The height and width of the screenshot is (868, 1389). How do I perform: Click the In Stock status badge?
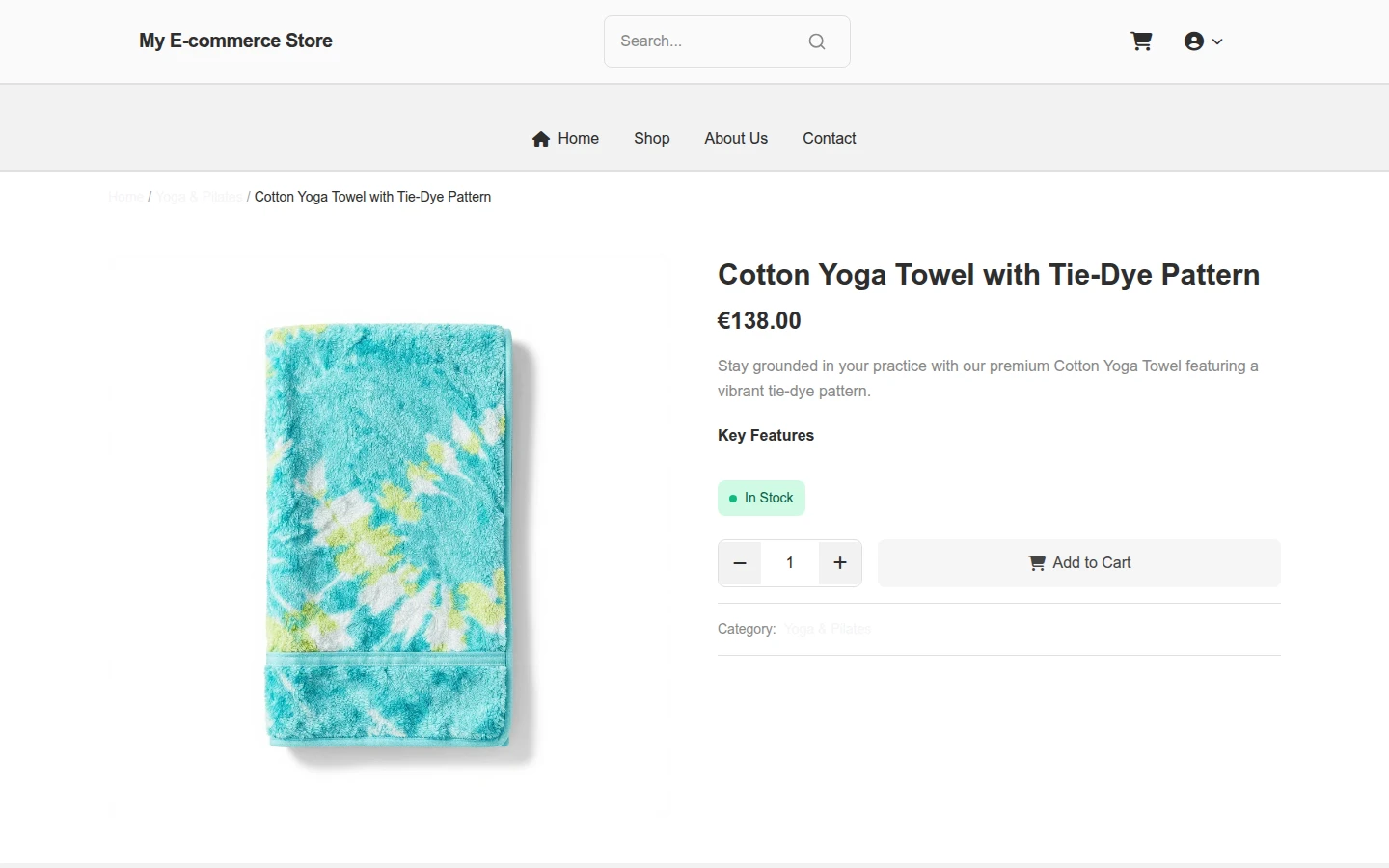point(761,498)
